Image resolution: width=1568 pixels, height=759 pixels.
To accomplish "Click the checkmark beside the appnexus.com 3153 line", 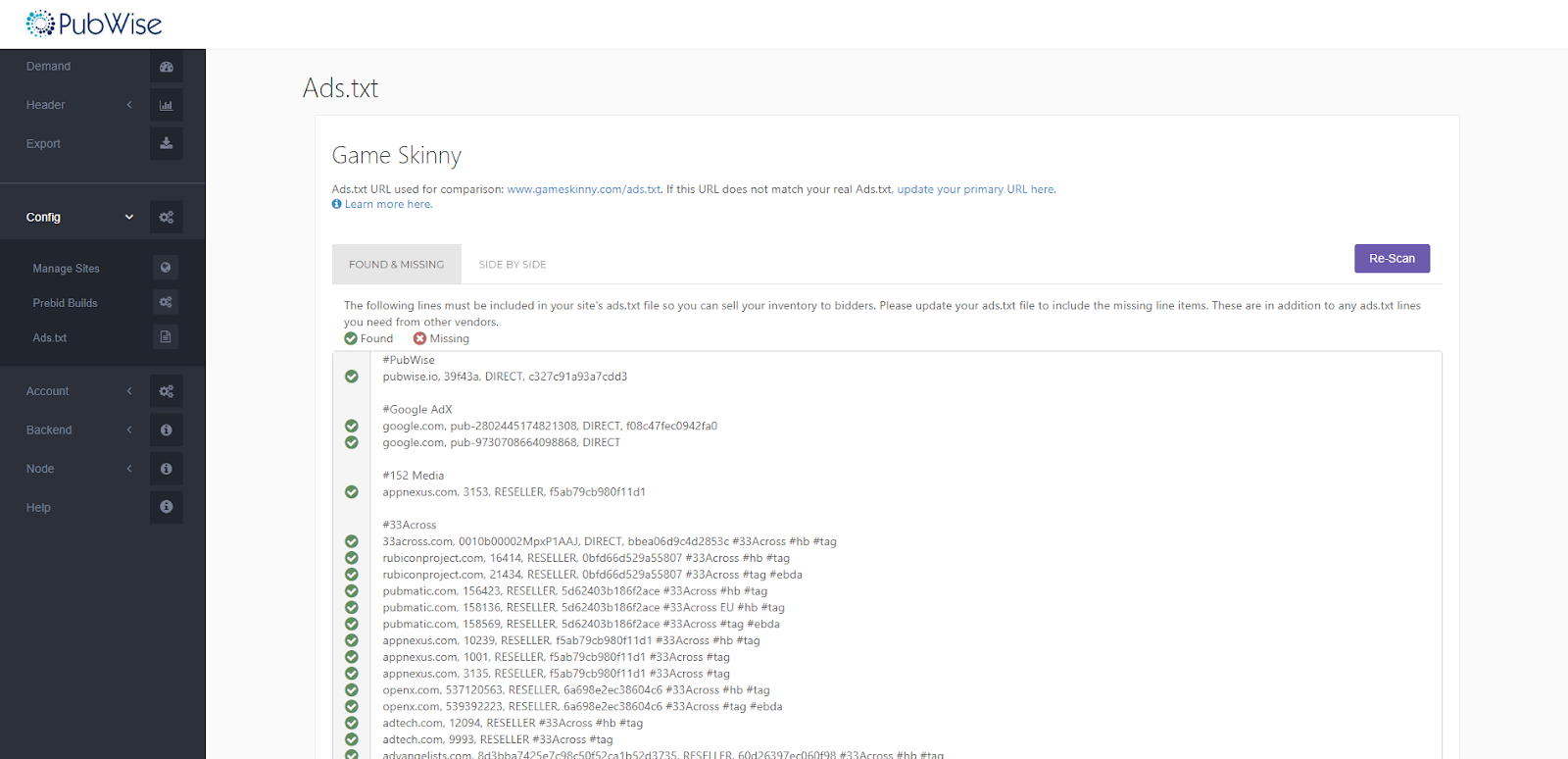I will (352, 492).
